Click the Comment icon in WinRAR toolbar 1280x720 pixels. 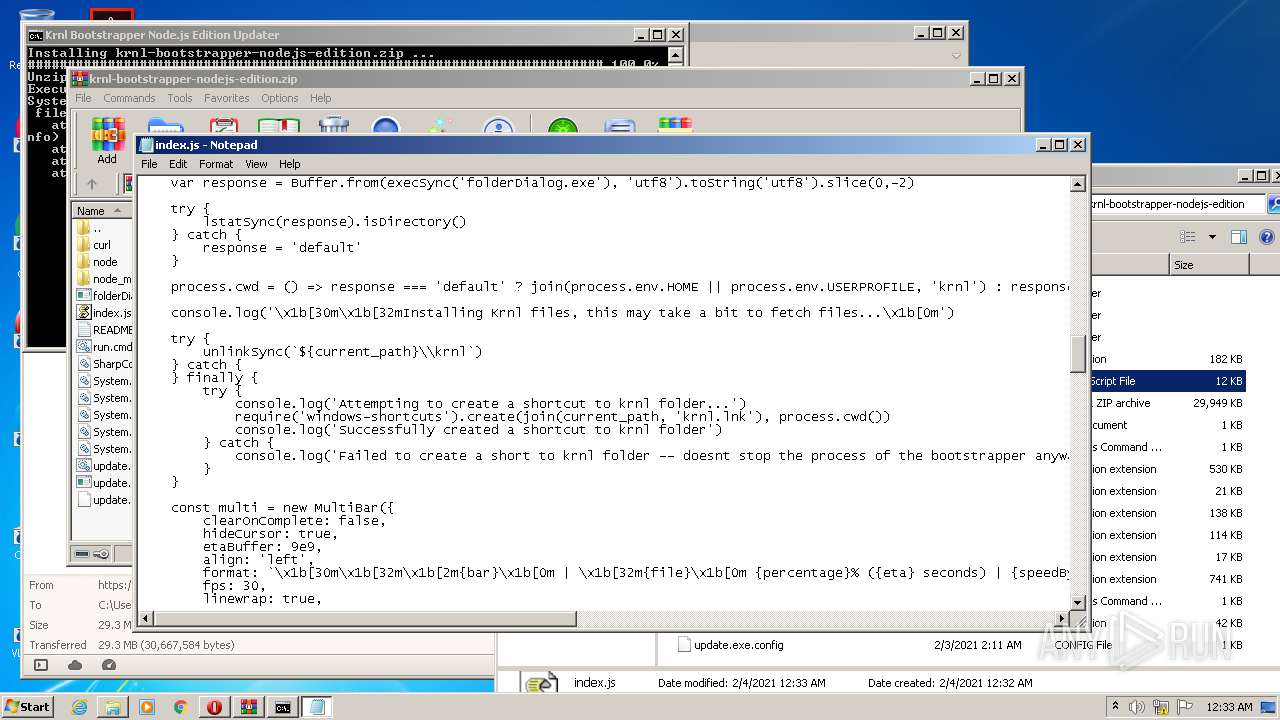click(620, 125)
